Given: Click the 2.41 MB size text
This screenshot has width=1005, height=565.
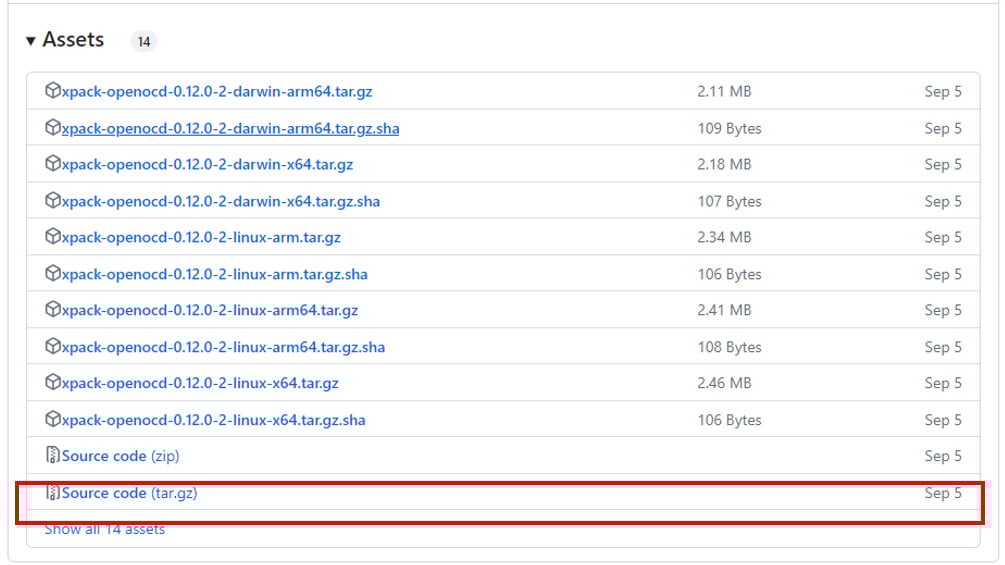Looking at the screenshot, I should pos(724,311).
